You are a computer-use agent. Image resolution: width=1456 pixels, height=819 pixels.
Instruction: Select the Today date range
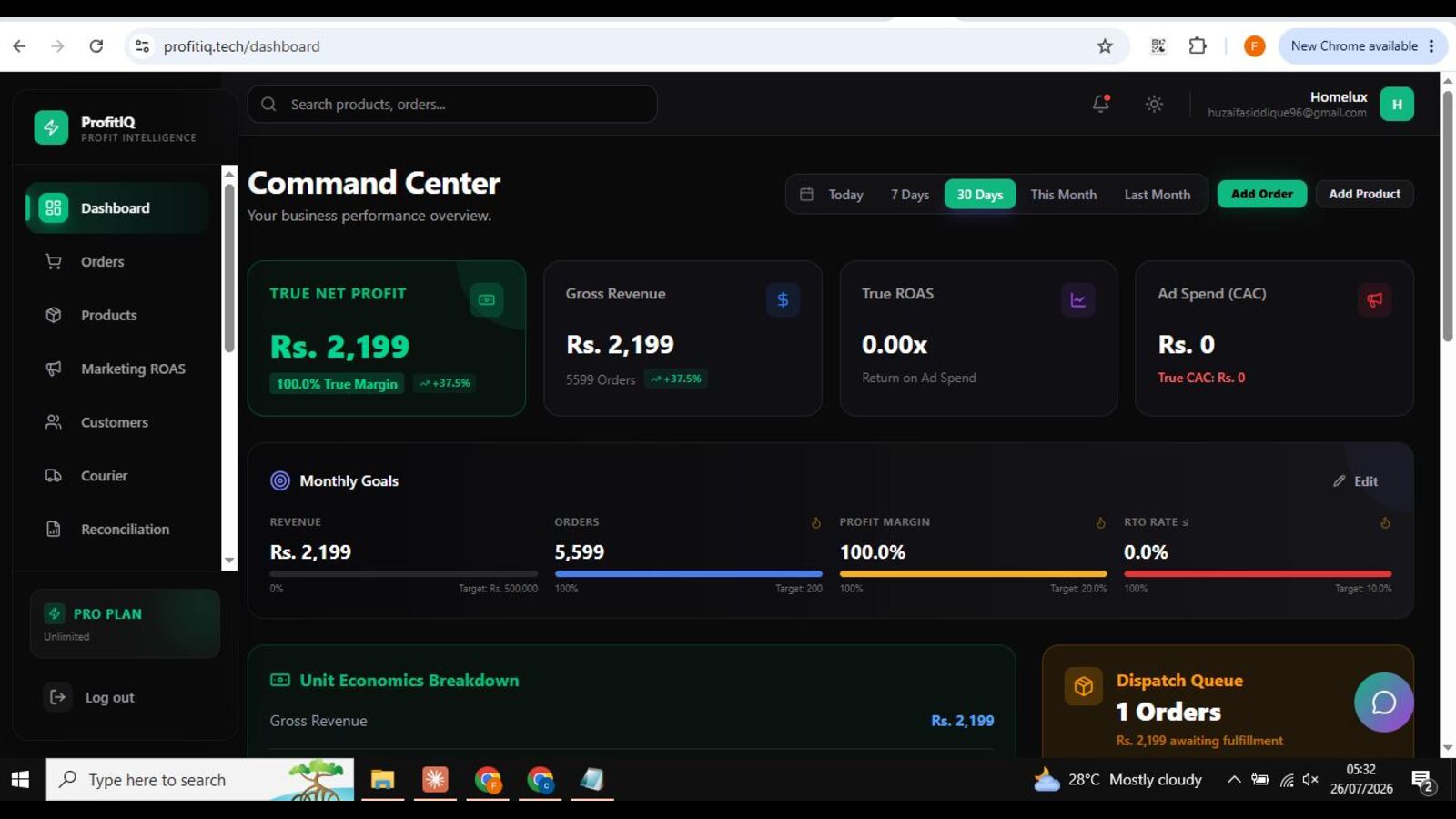click(x=845, y=195)
